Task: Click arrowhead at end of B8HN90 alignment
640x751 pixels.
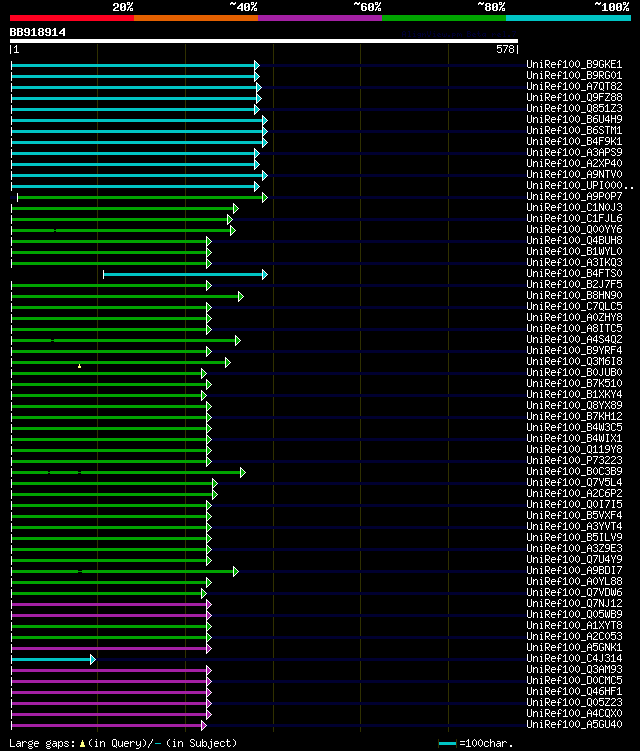Action: (x=241, y=296)
